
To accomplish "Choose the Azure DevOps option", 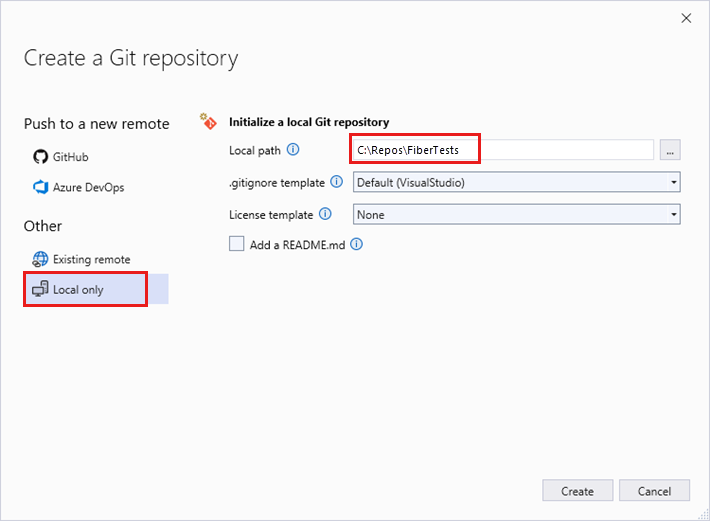I will point(88,187).
